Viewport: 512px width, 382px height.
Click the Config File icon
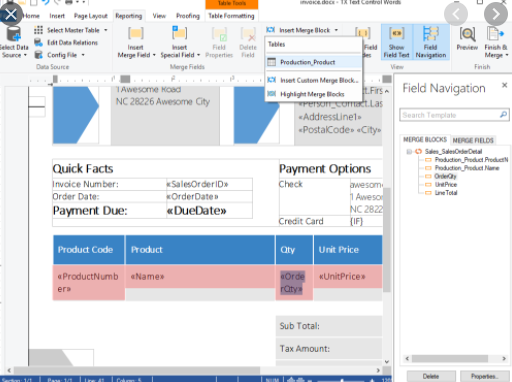click(38, 55)
